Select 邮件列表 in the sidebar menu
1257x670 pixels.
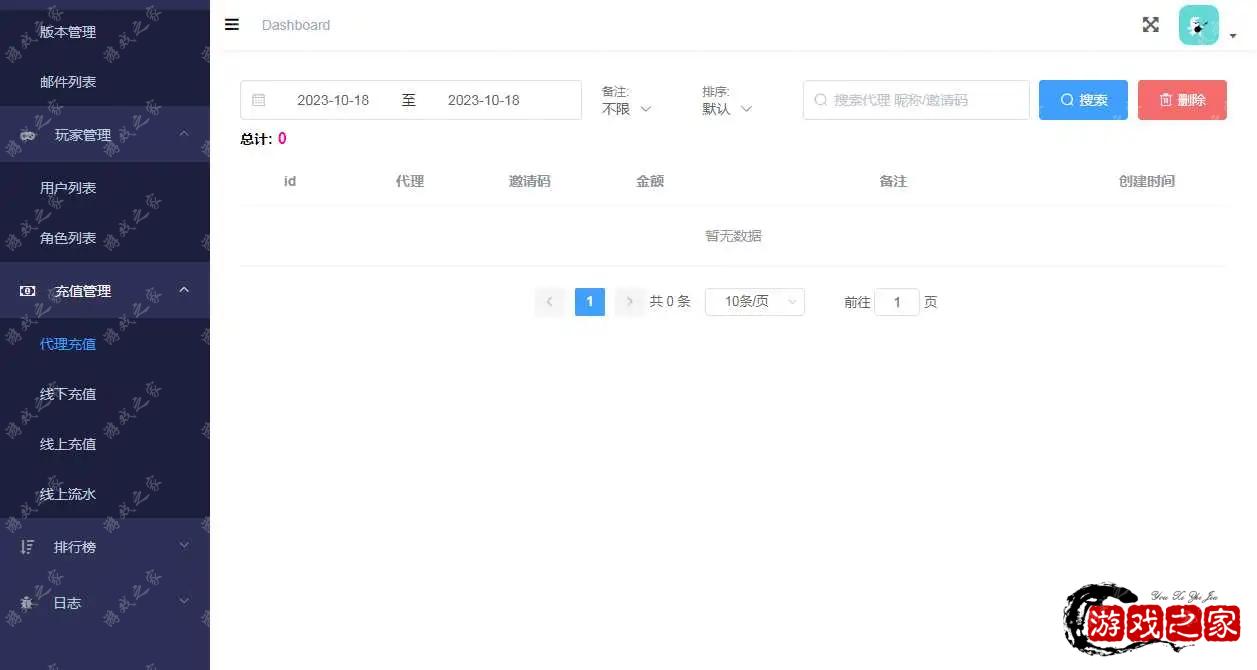click(x=67, y=81)
